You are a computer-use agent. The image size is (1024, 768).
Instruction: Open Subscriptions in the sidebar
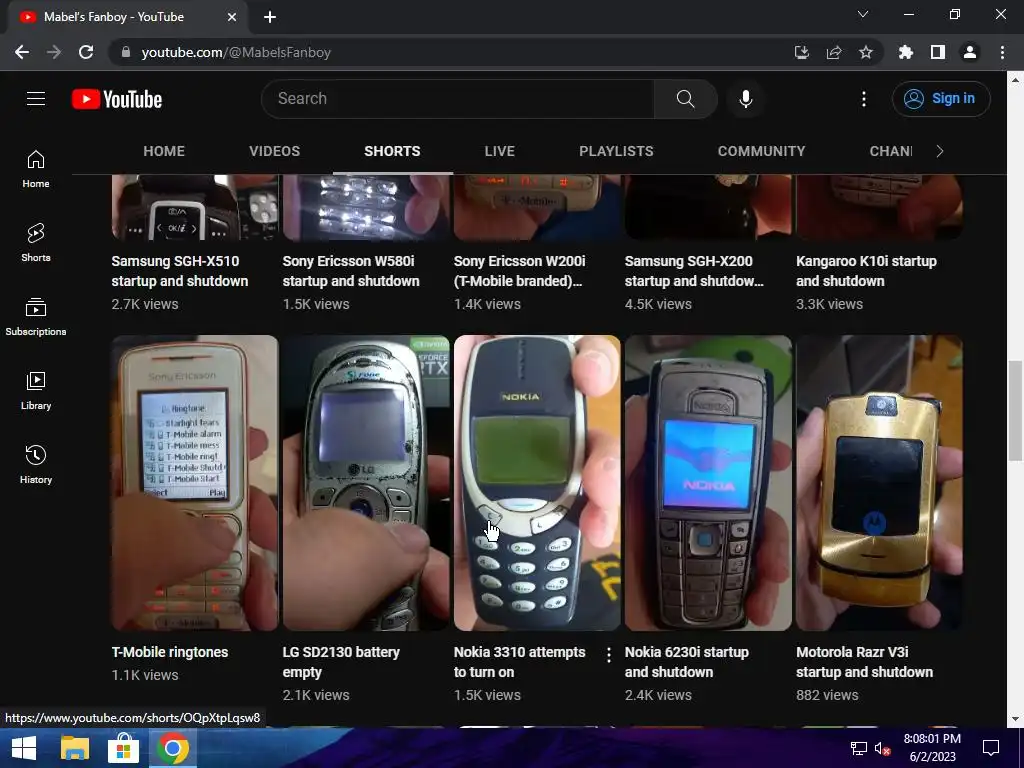coord(36,316)
